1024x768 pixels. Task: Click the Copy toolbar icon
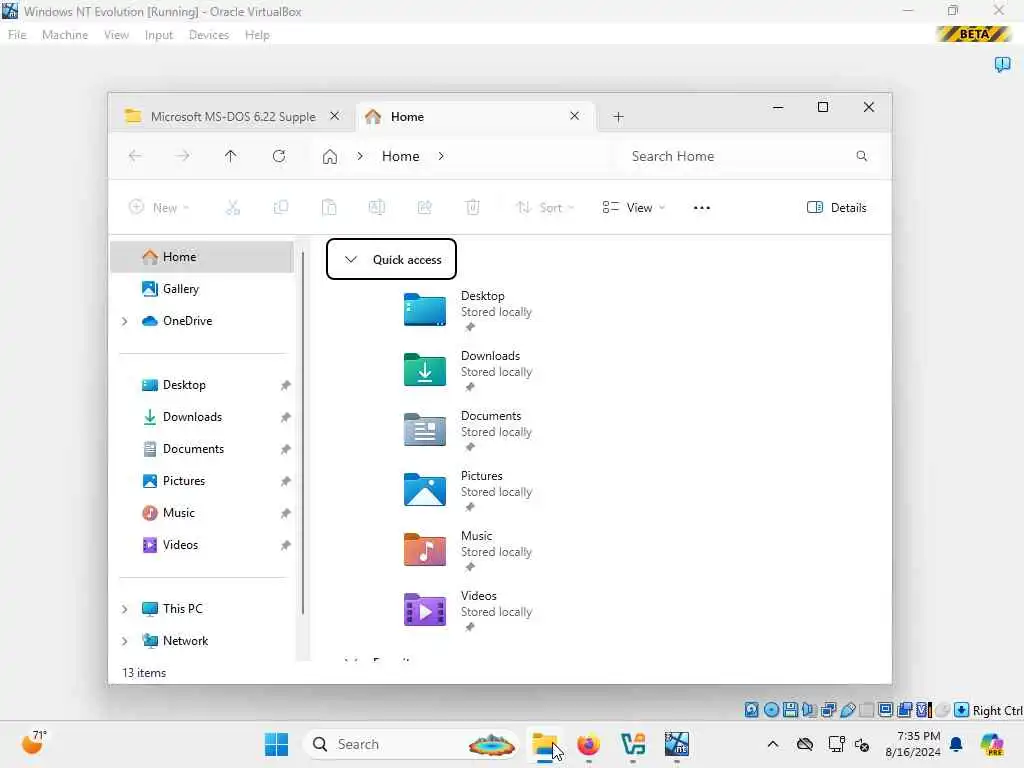coord(281,208)
